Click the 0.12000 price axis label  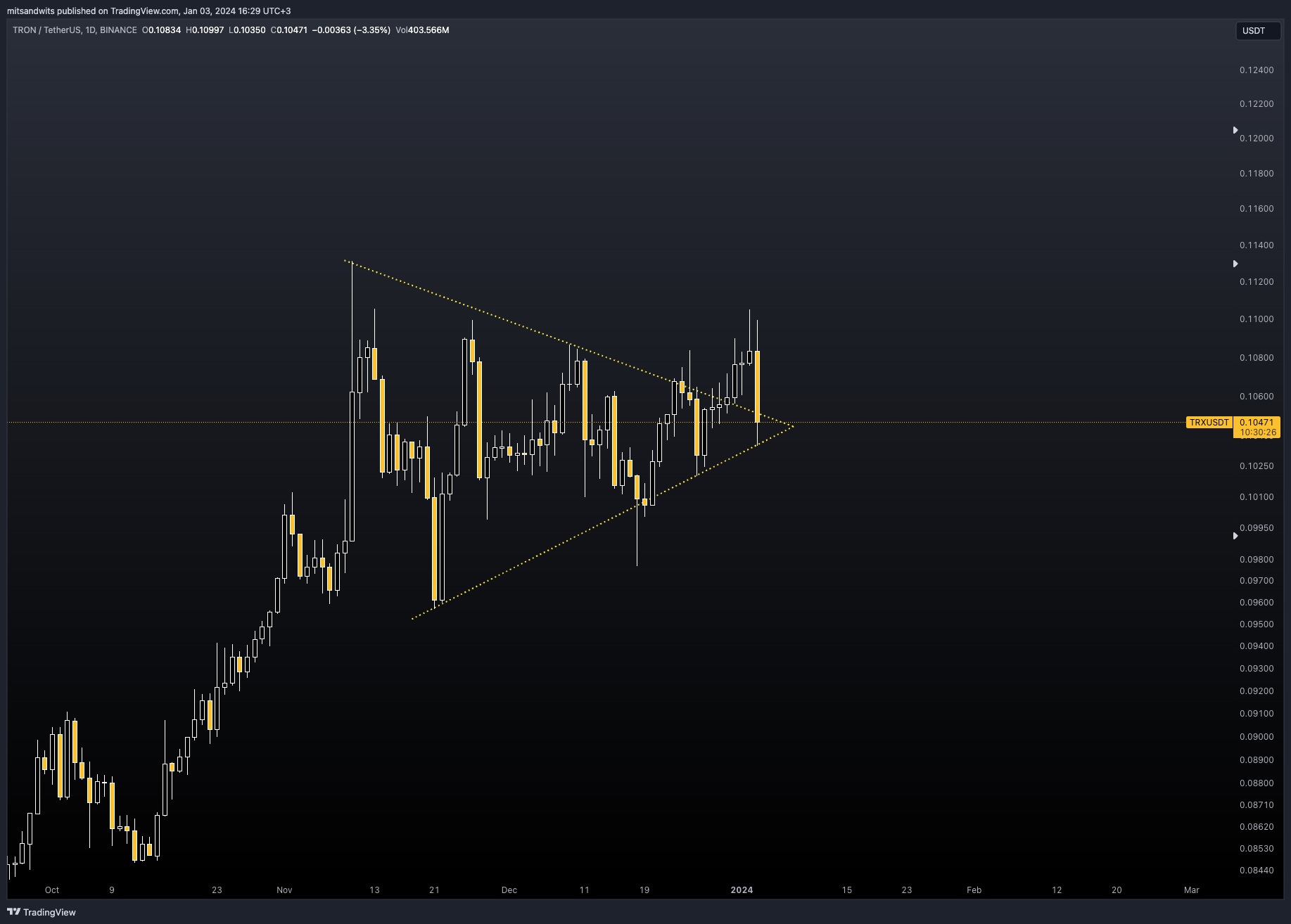(x=1257, y=139)
